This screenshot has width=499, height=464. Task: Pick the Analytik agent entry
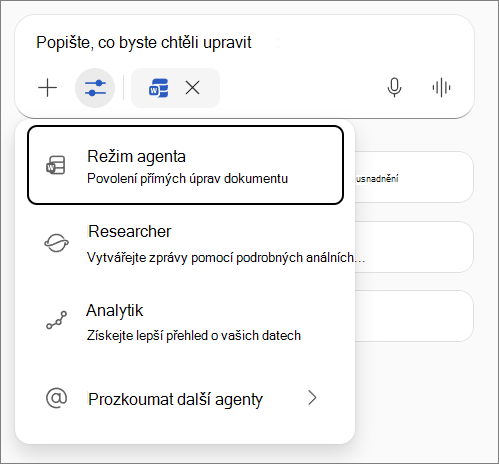point(185,322)
